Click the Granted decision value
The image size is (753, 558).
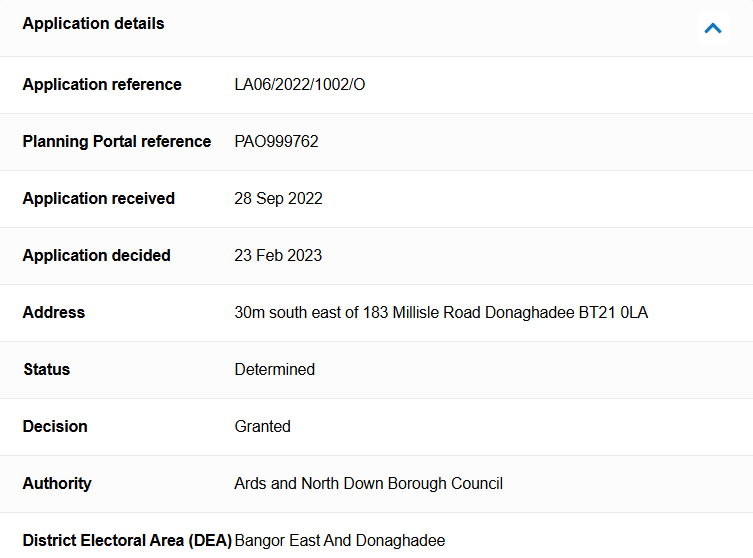pos(263,427)
